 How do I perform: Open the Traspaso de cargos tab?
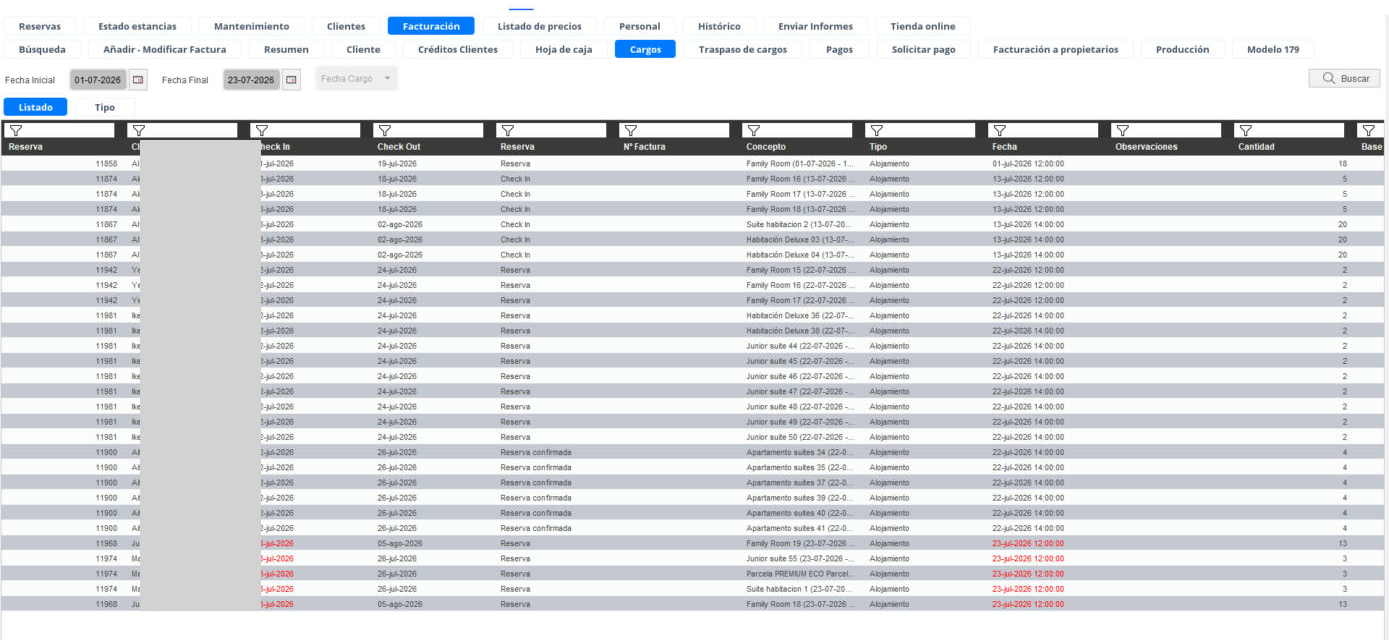tap(743, 49)
